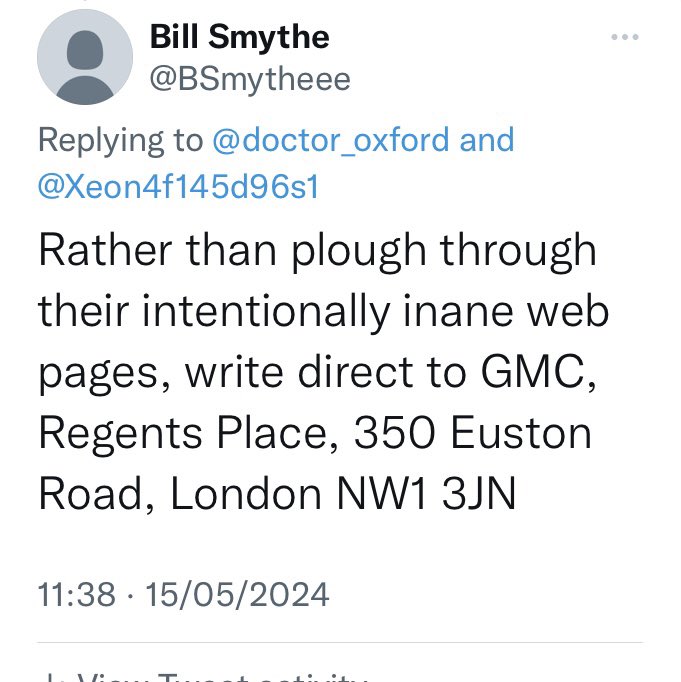Click the 15/05/2024 tweet date
681x682 pixels.
(237, 594)
